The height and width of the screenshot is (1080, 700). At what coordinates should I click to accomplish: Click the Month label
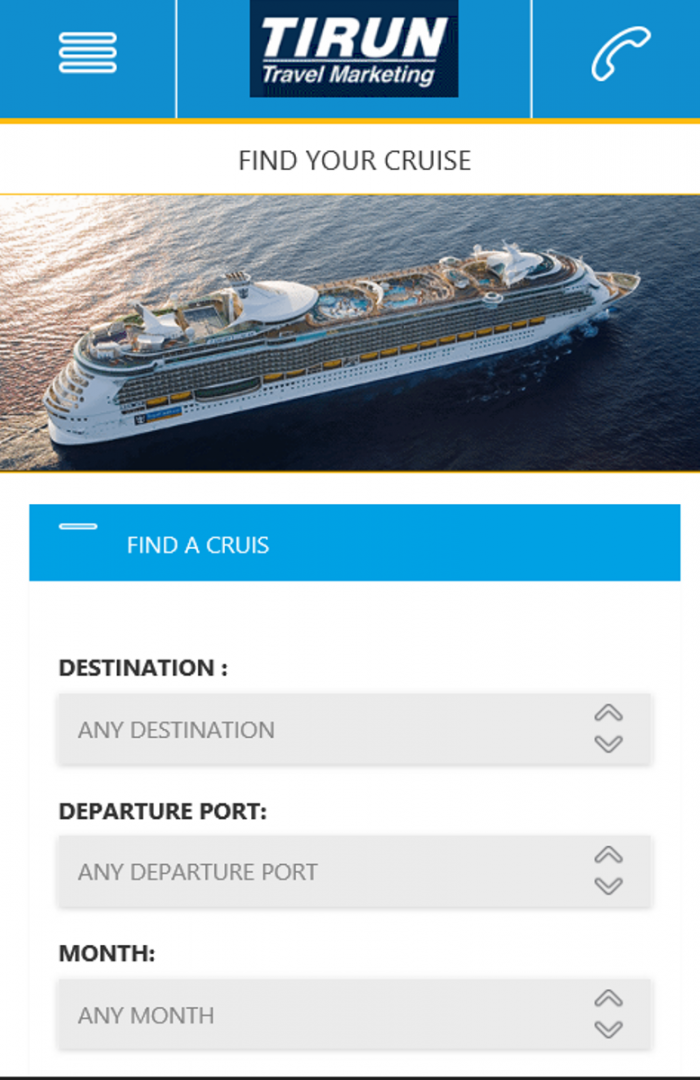(x=107, y=953)
